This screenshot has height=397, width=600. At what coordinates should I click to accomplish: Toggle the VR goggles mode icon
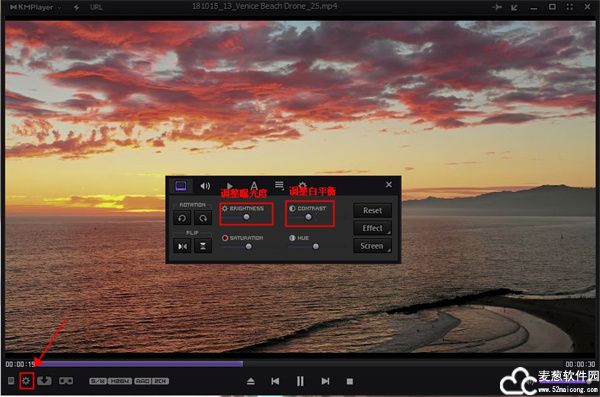click(x=66, y=381)
